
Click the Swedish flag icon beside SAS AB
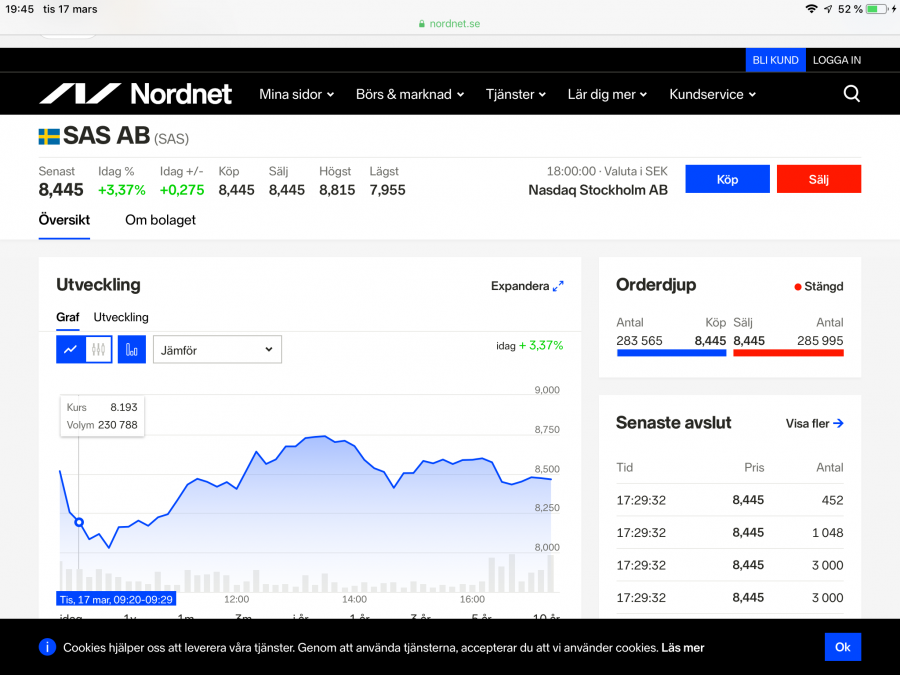49,136
